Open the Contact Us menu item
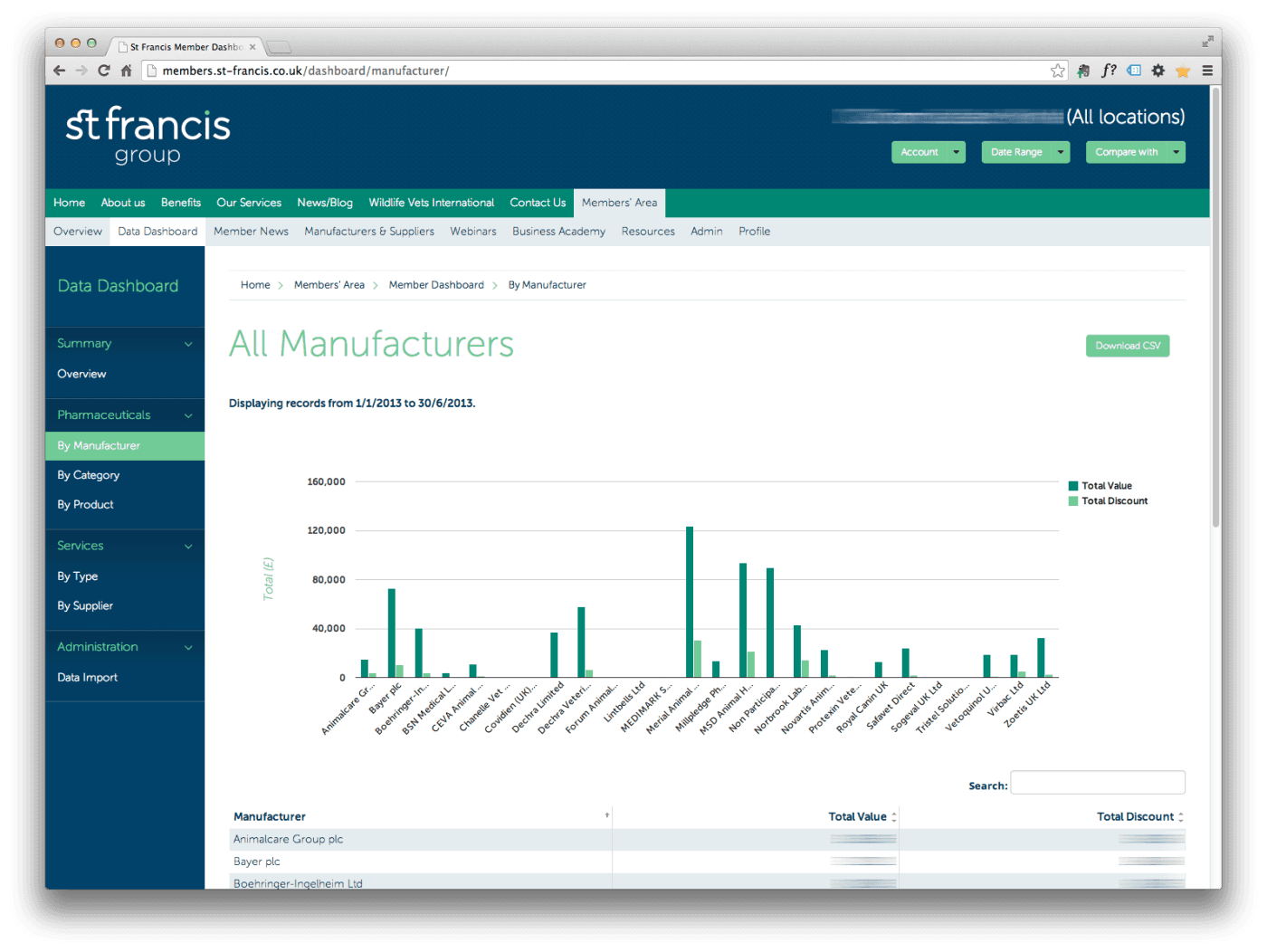Screen dimensions: 1267x952 tap(538, 203)
